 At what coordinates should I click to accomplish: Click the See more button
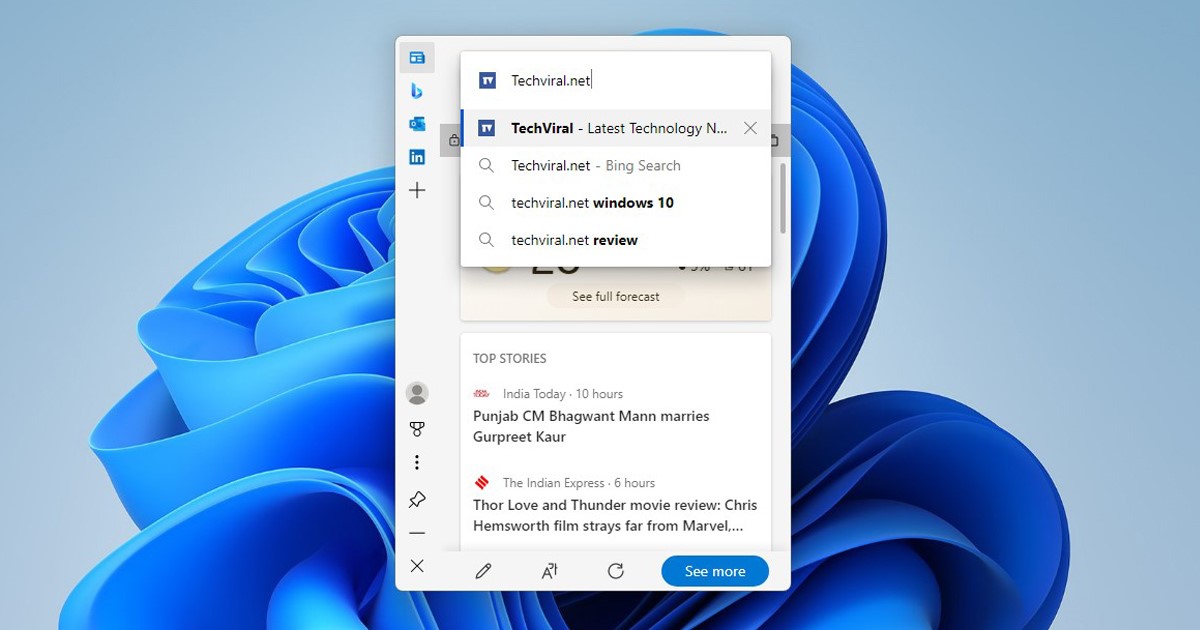coord(715,571)
